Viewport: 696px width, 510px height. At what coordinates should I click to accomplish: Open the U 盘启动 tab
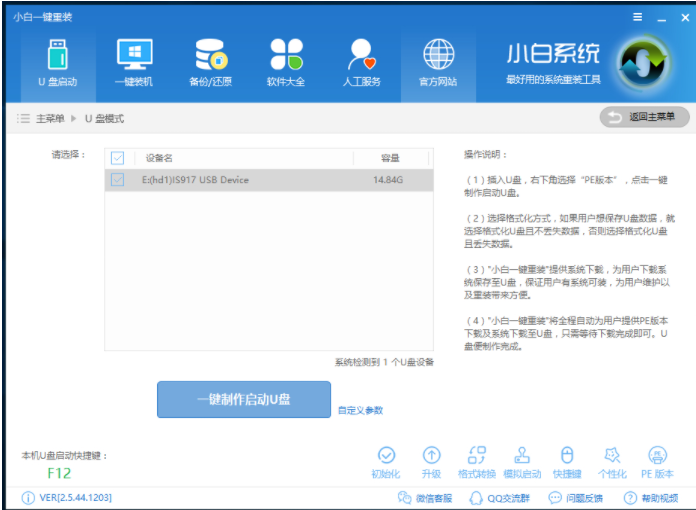(x=58, y=64)
